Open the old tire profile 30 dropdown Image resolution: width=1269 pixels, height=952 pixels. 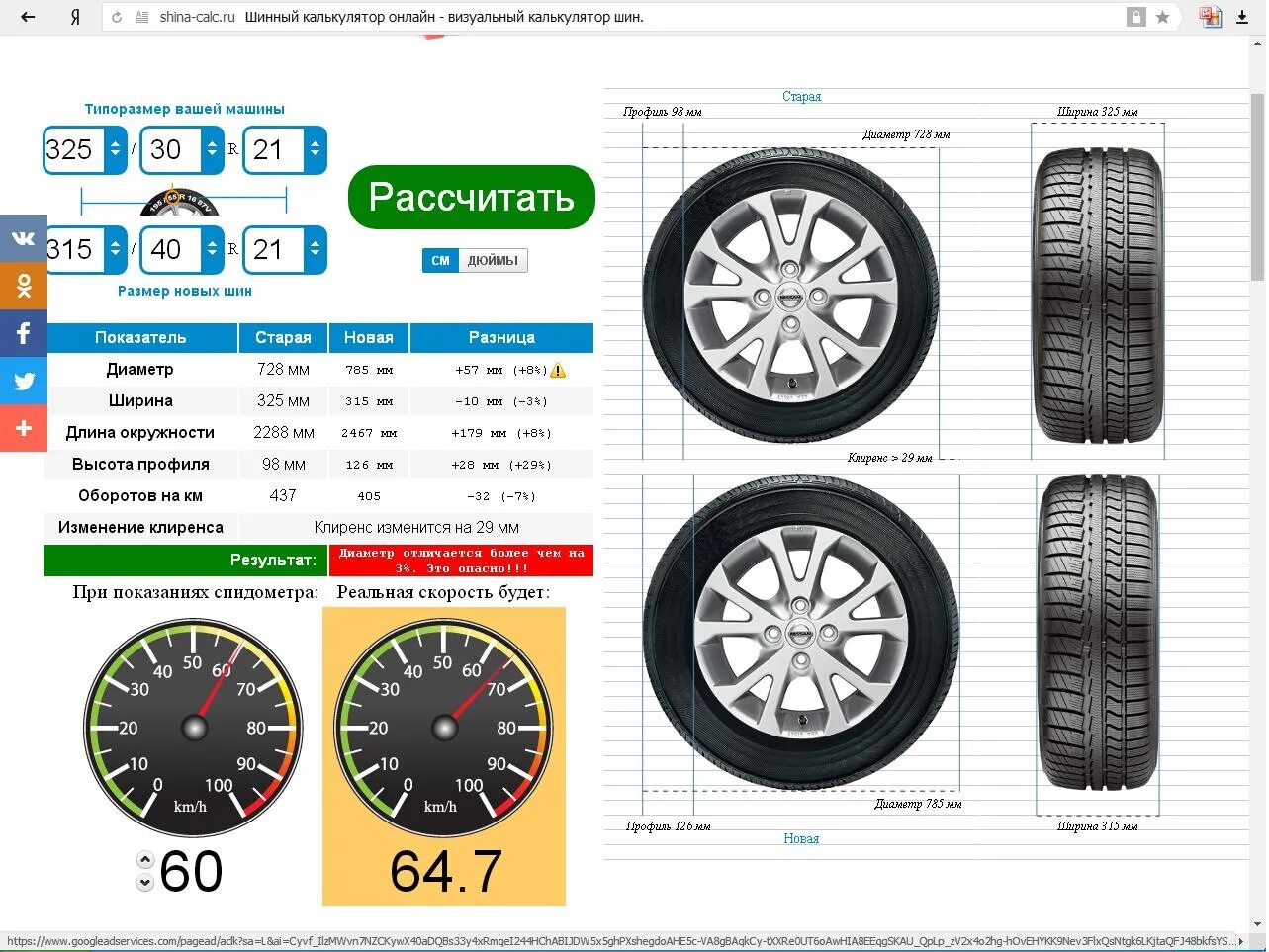click(182, 150)
